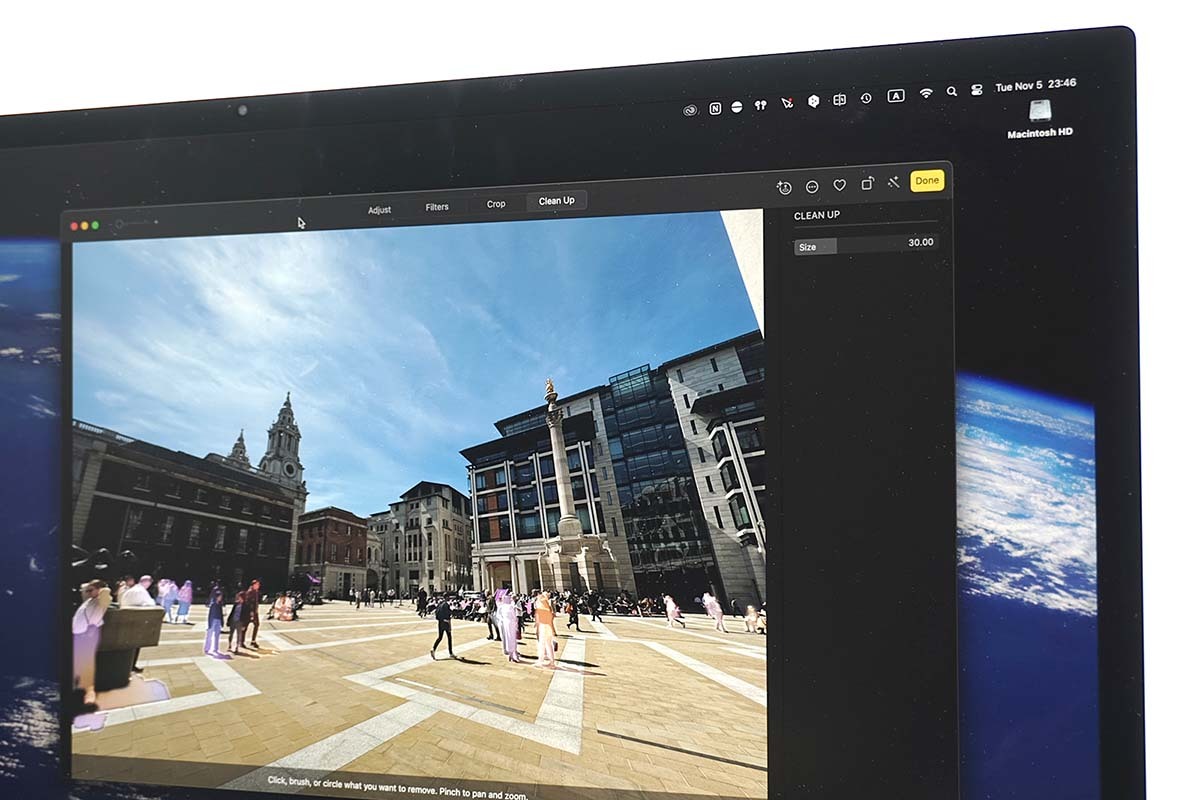Click the highlighted sculpture at the photo's left edge
1200x800 pixels.
pyautogui.click(x=92, y=640)
